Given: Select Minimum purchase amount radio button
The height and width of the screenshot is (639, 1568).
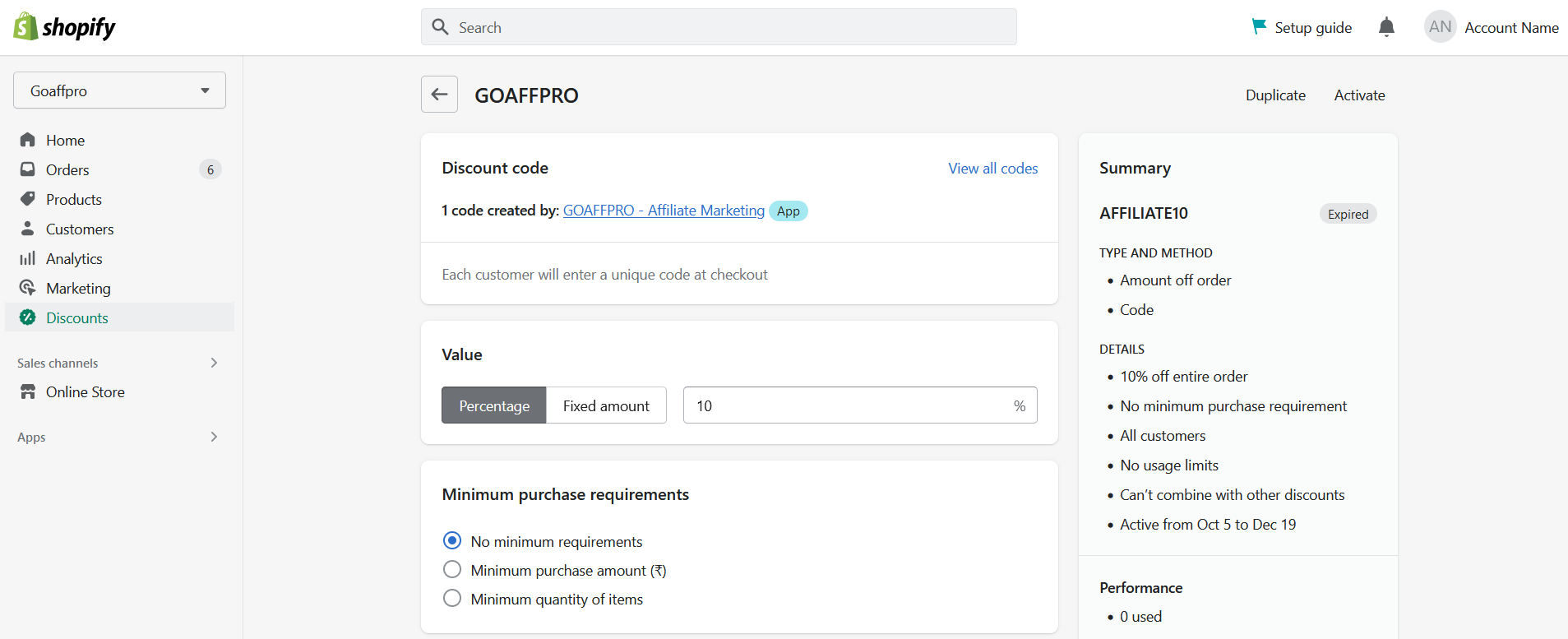Looking at the screenshot, I should 452,569.
